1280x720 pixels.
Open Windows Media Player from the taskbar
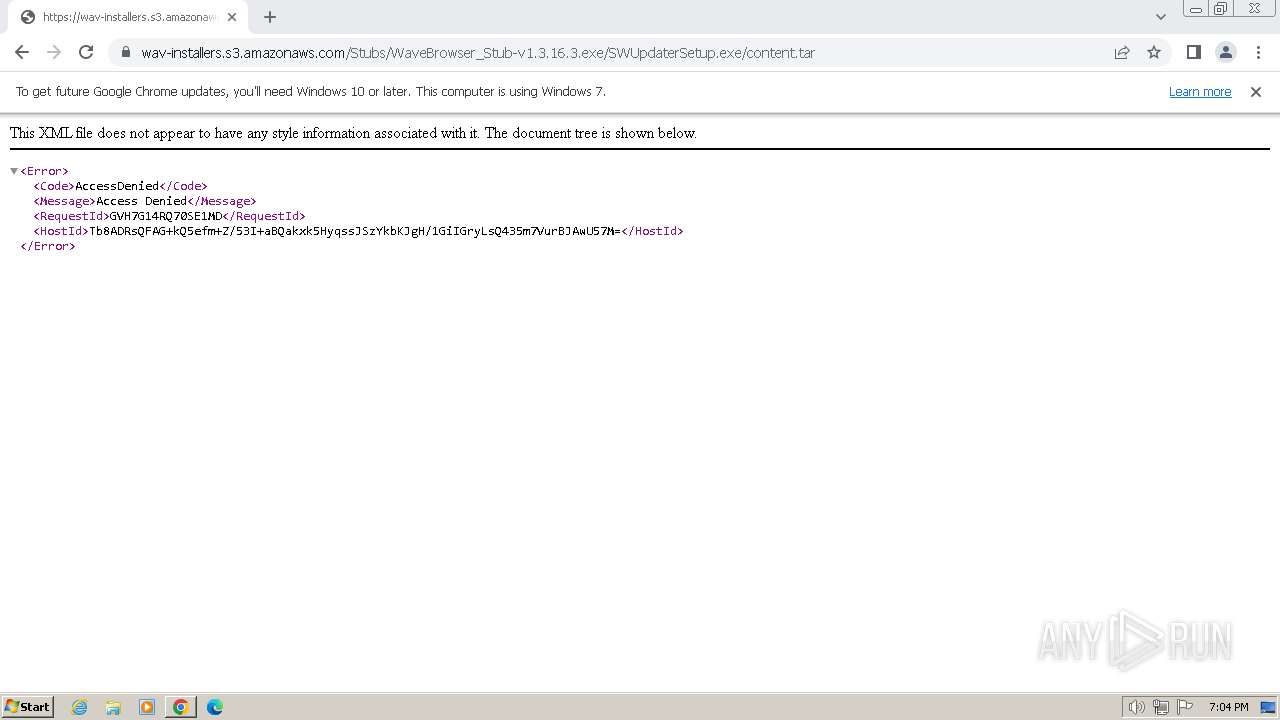click(147, 707)
